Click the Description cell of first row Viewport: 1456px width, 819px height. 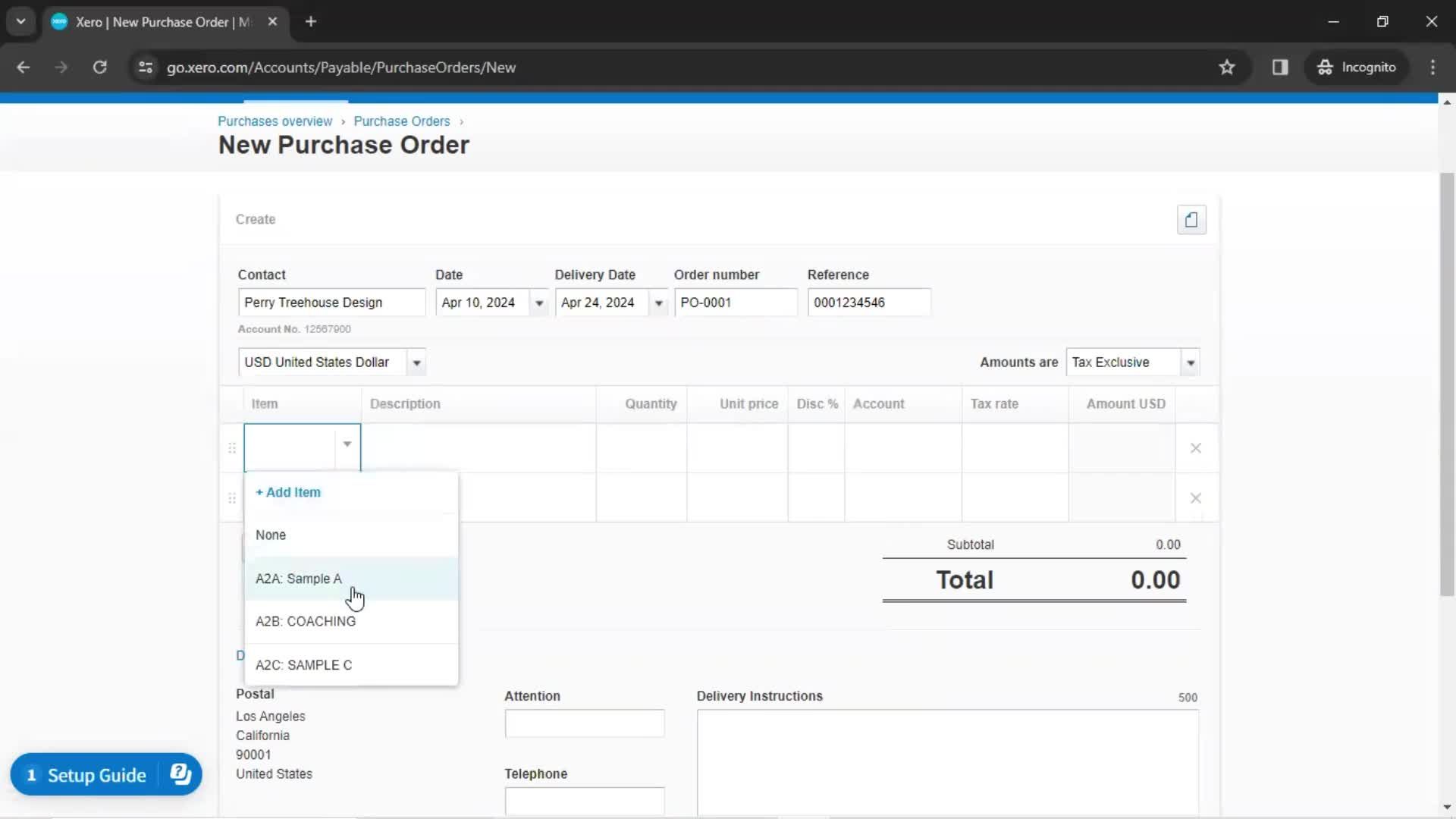coord(479,448)
